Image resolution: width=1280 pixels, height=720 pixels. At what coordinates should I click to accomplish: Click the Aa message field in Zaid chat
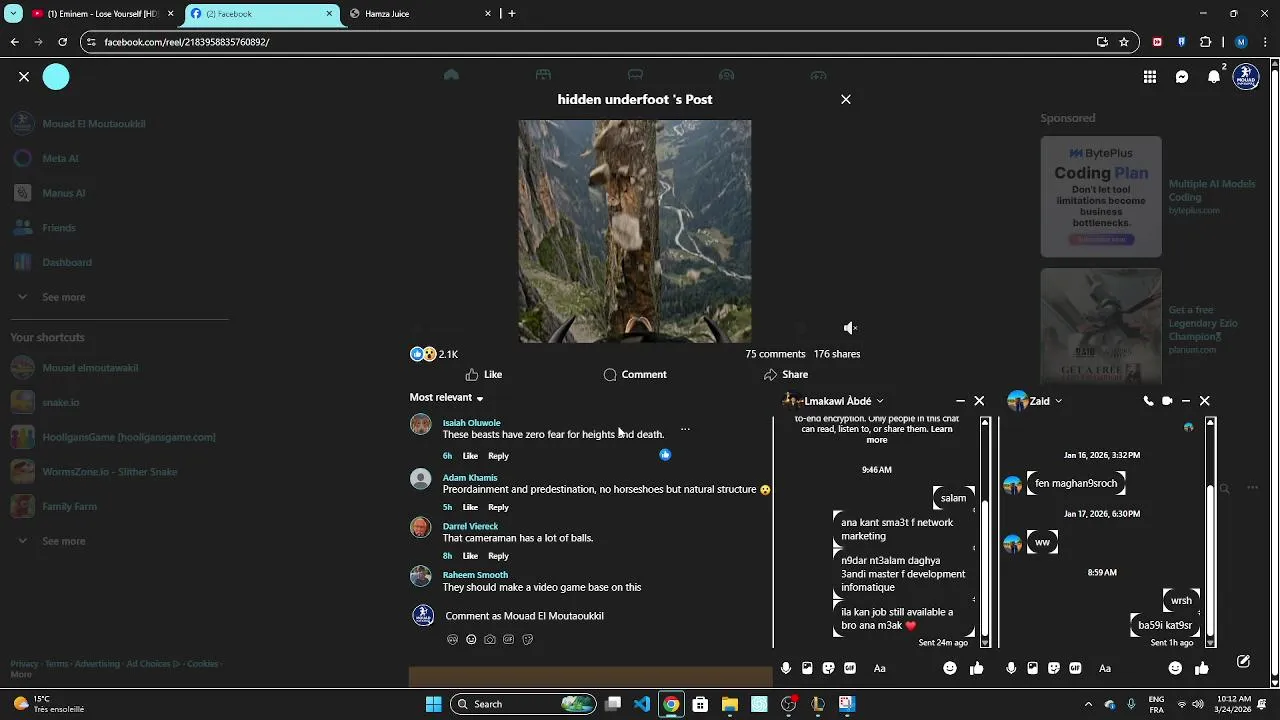tap(1128, 668)
